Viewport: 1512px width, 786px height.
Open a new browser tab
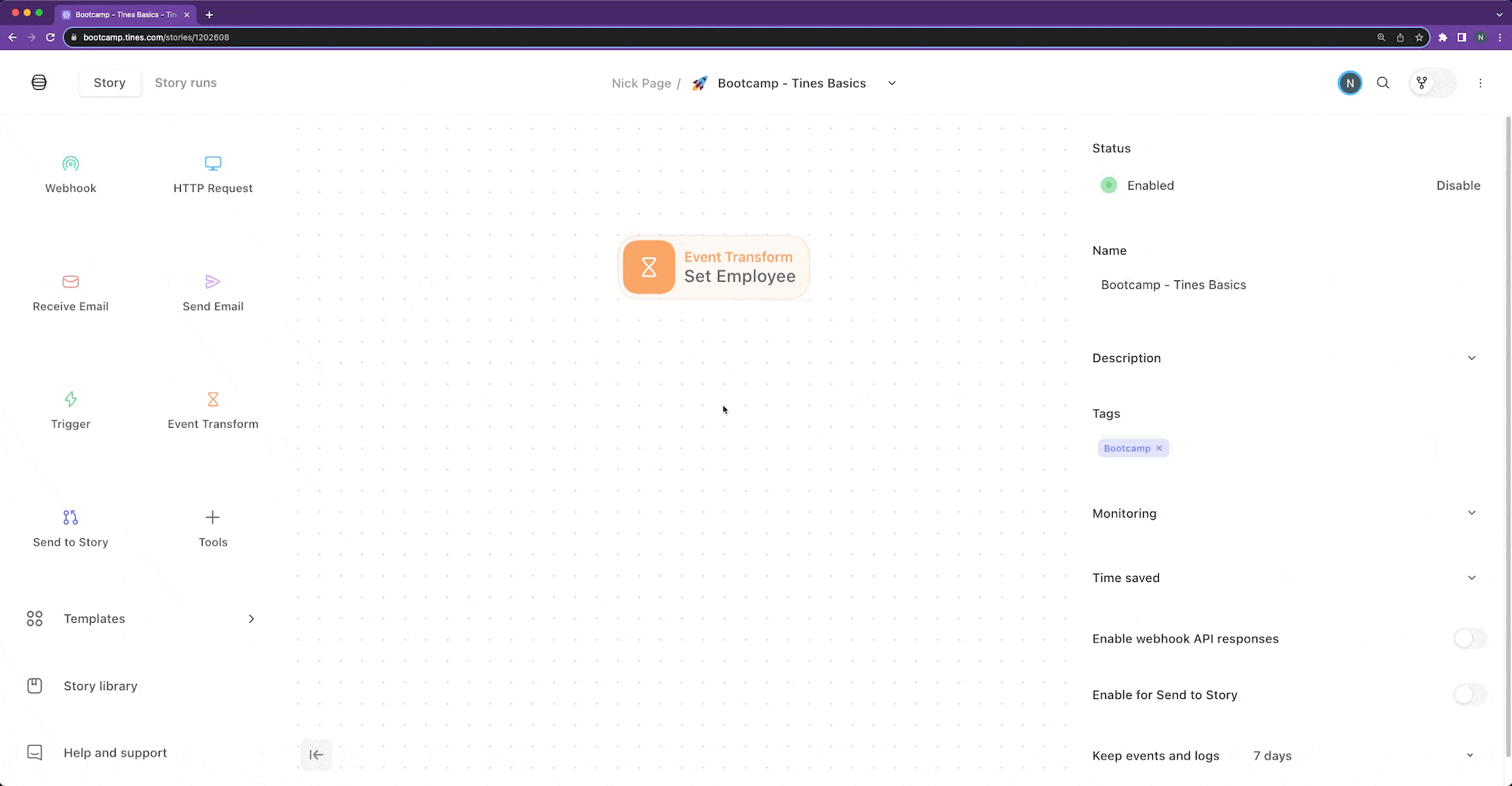coord(209,14)
